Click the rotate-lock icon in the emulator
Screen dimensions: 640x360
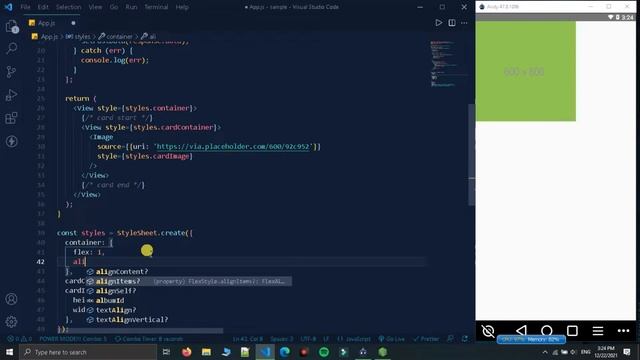pos(488,331)
